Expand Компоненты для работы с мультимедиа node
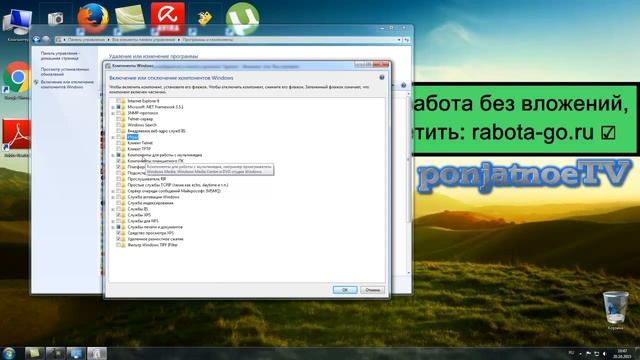This screenshot has height=360, width=640. point(113,155)
